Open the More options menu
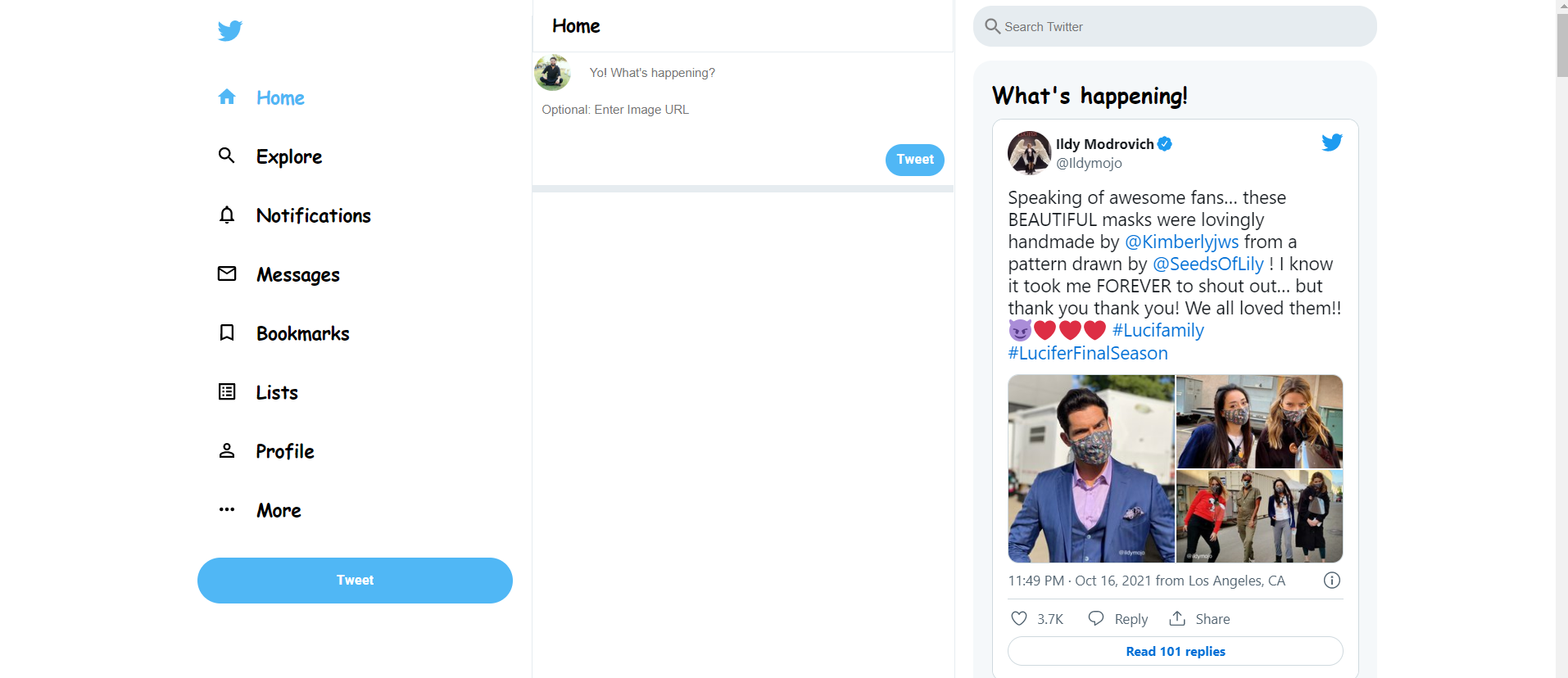This screenshot has width=1568, height=678. pos(227,509)
